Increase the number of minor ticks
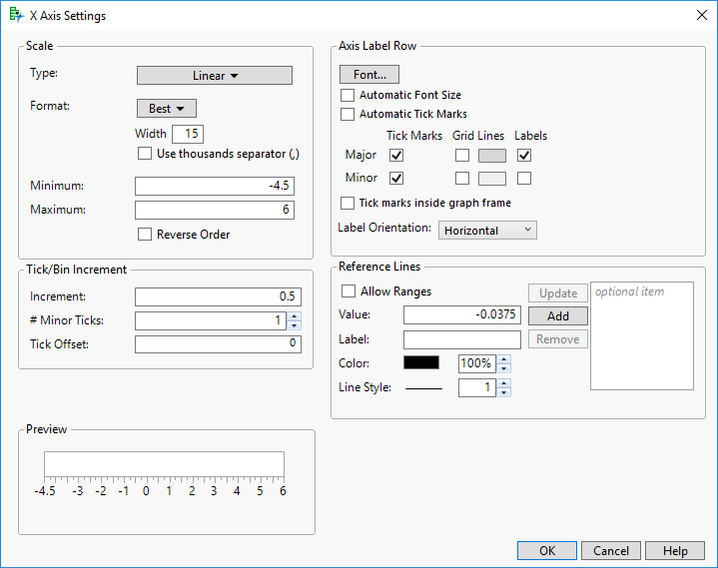The height and width of the screenshot is (568, 718). click(293, 316)
